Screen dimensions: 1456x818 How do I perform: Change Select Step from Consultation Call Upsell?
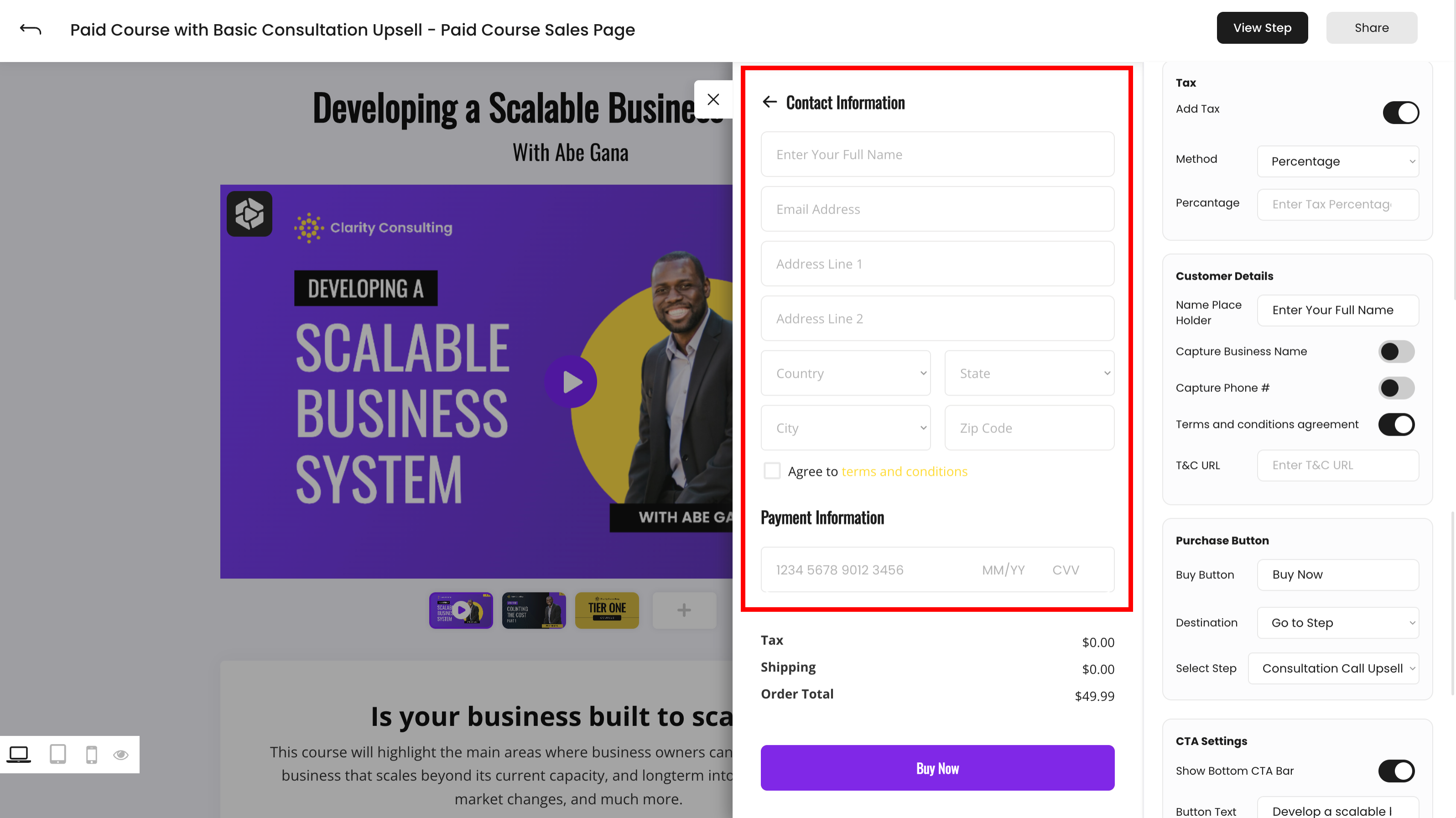[1333, 668]
